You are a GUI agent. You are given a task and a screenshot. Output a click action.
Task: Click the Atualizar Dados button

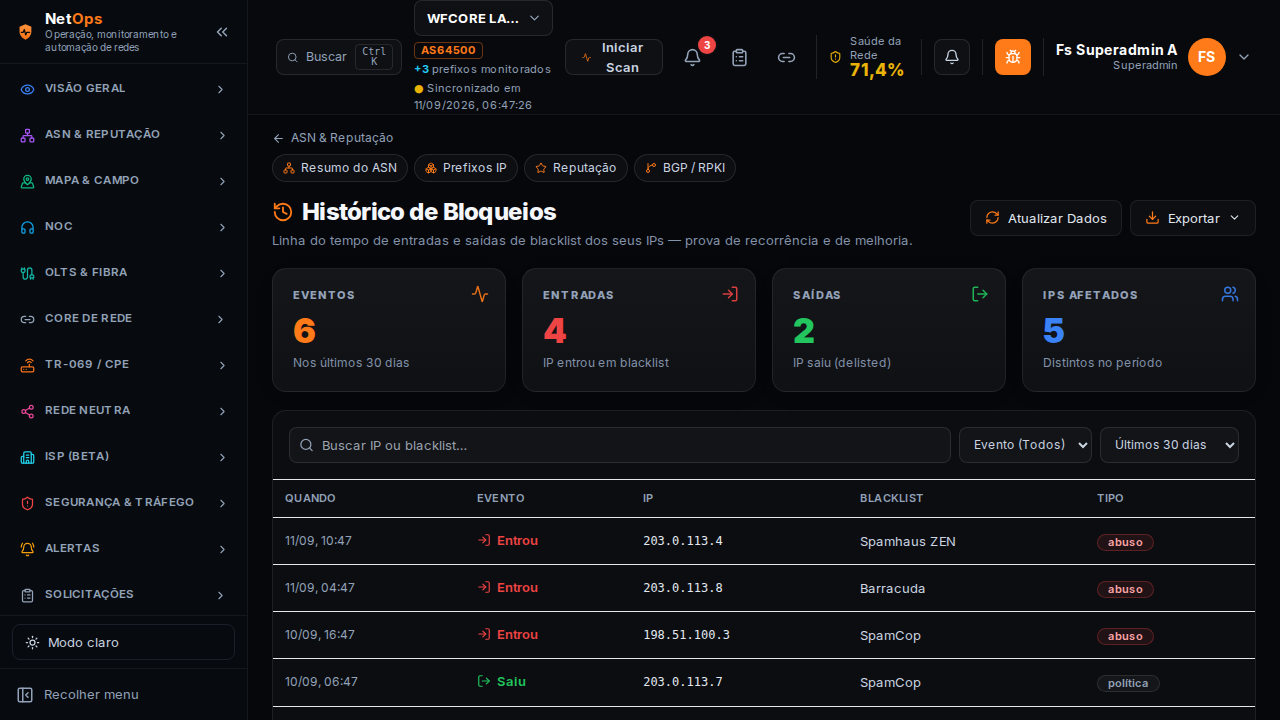pos(1046,218)
